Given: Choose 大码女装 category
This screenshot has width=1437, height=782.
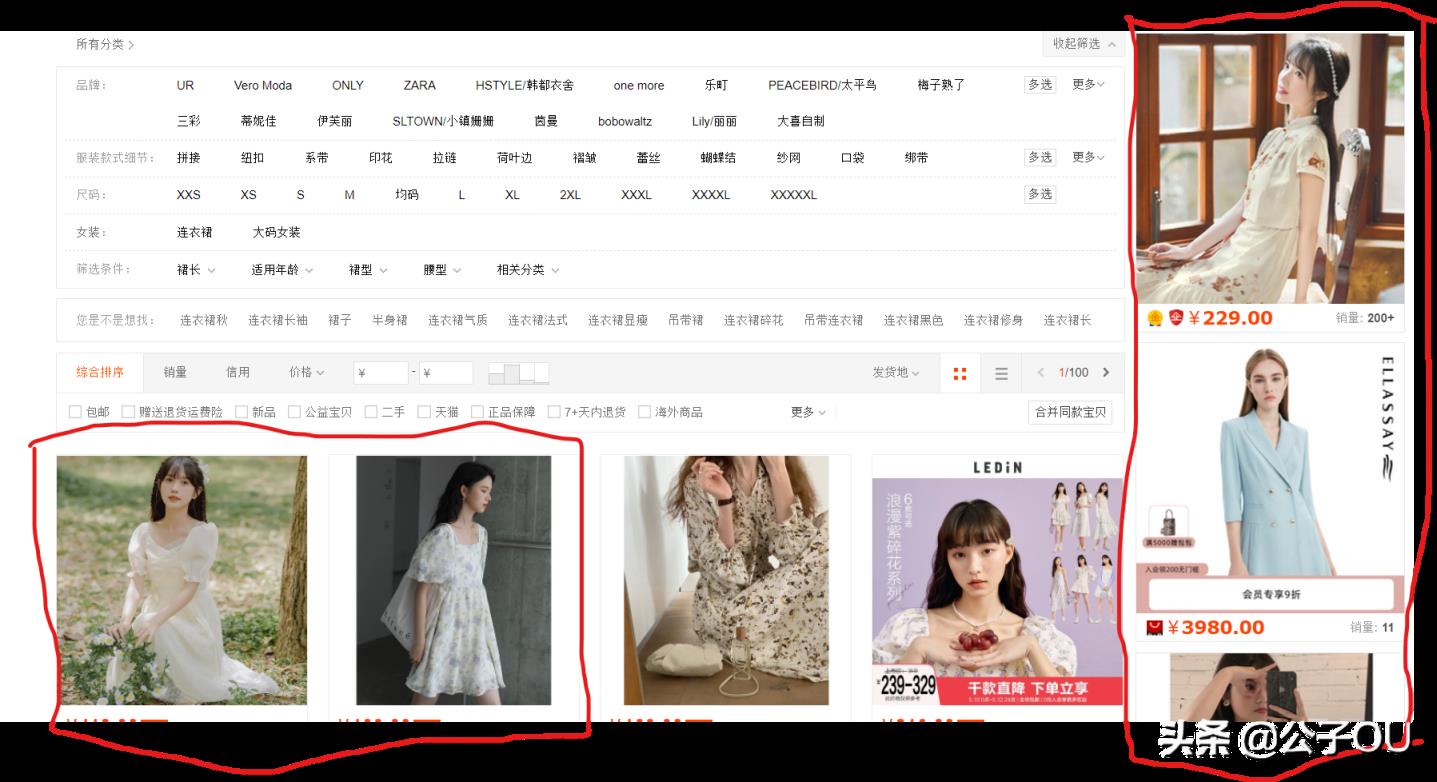Looking at the screenshot, I should point(276,232).
